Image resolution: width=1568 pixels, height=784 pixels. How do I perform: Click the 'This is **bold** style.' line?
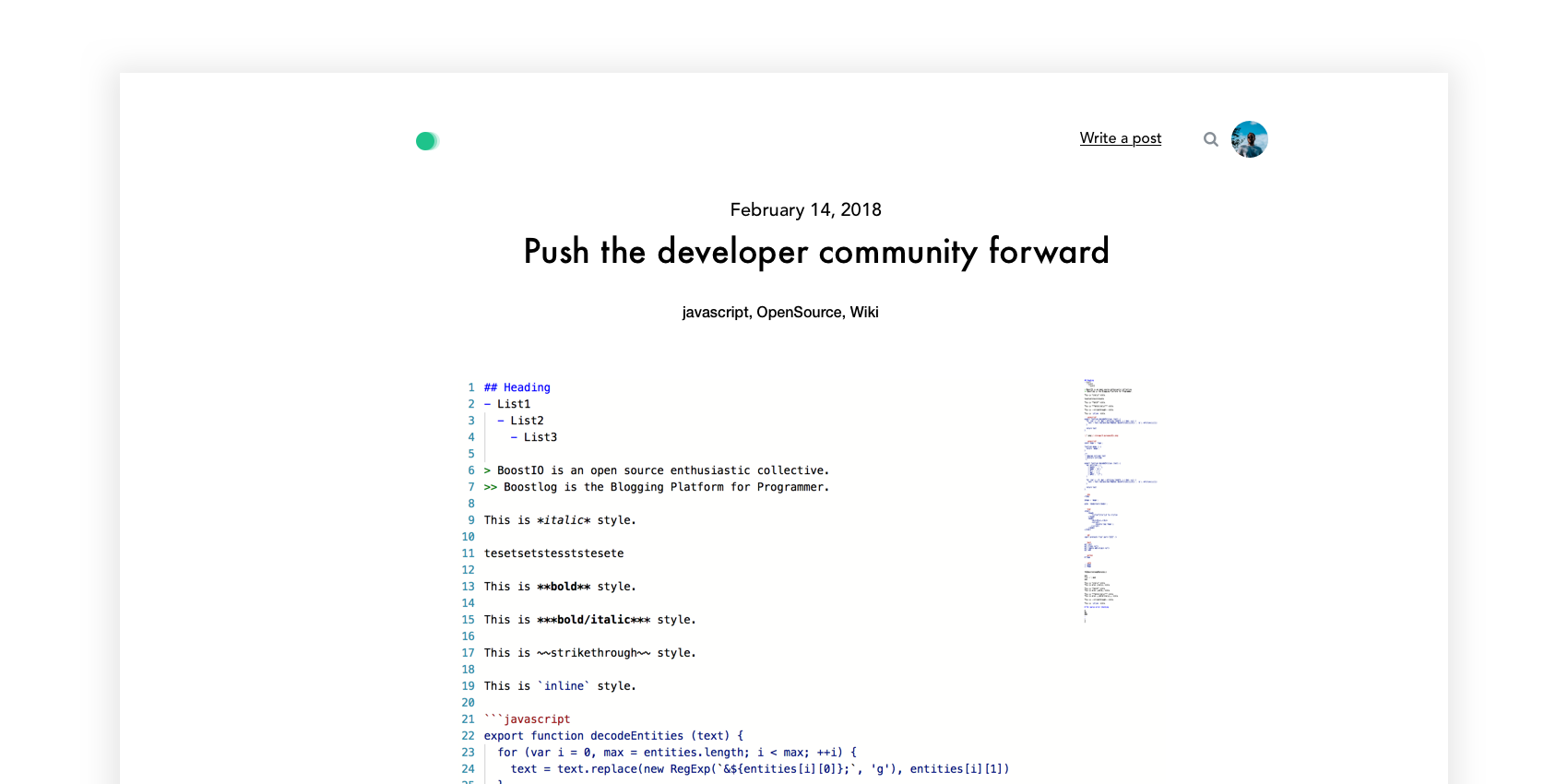point(560,587)
